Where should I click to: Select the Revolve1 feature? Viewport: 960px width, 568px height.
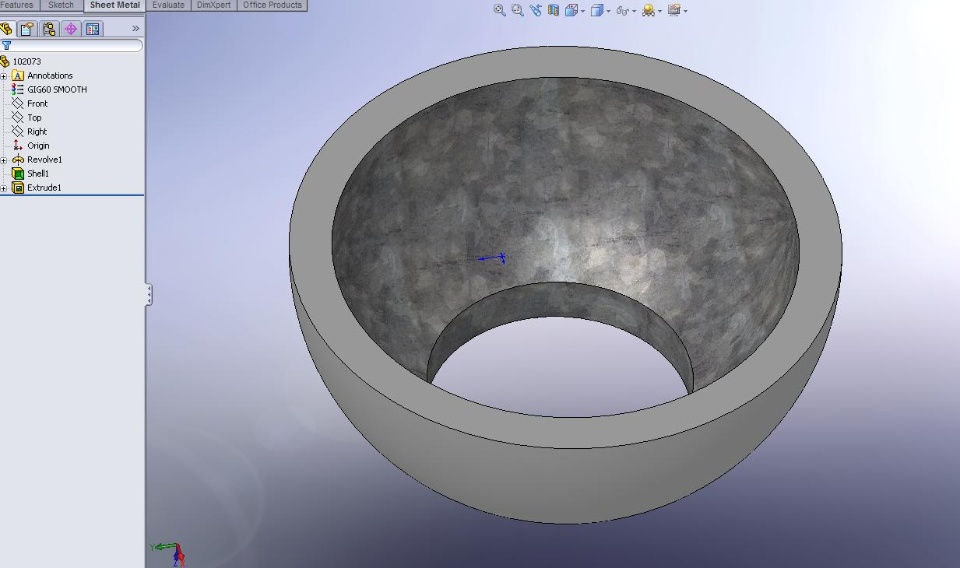(45, 160)
